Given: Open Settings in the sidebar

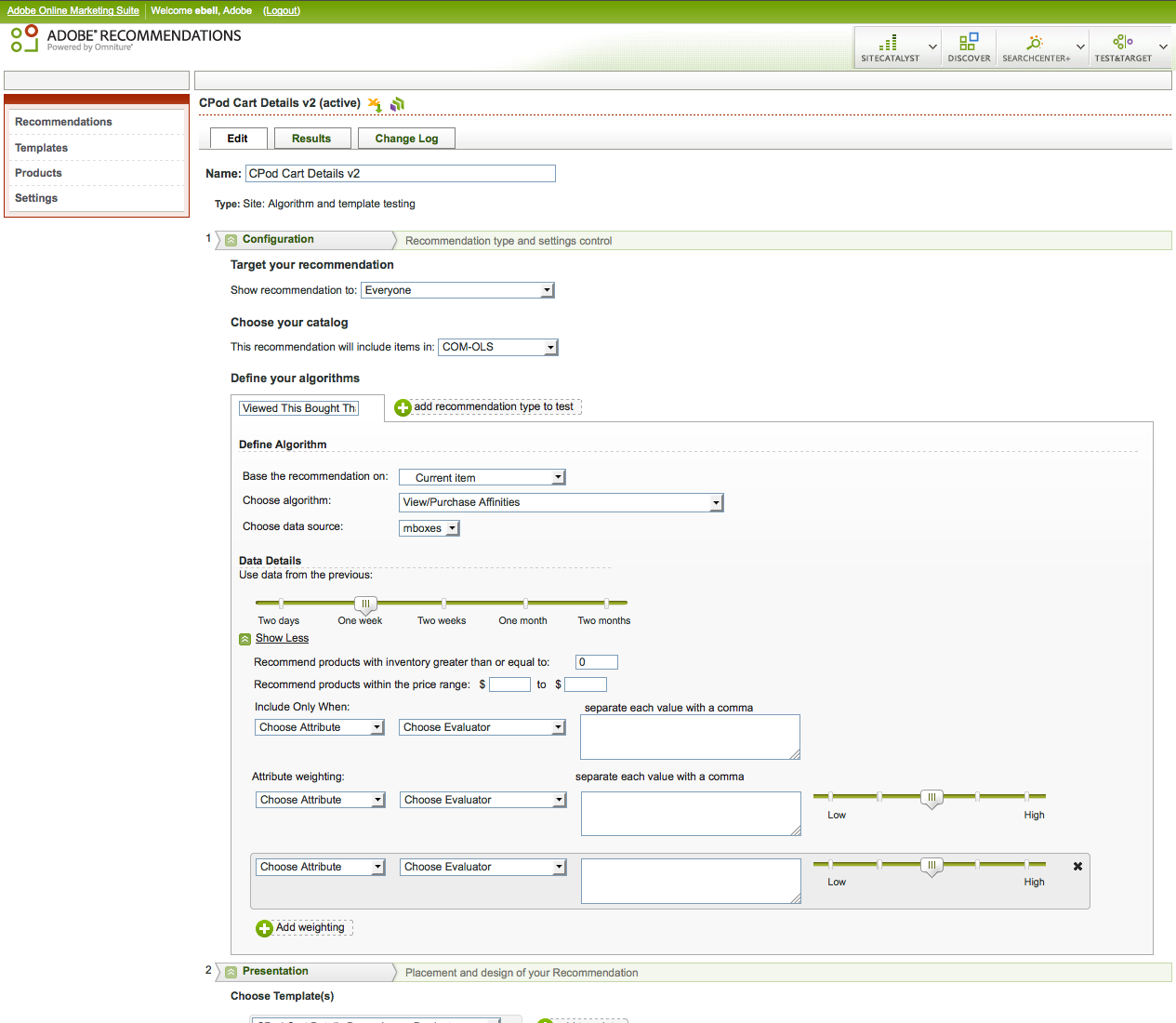Looking at the screenshot, I should point(36,198).
